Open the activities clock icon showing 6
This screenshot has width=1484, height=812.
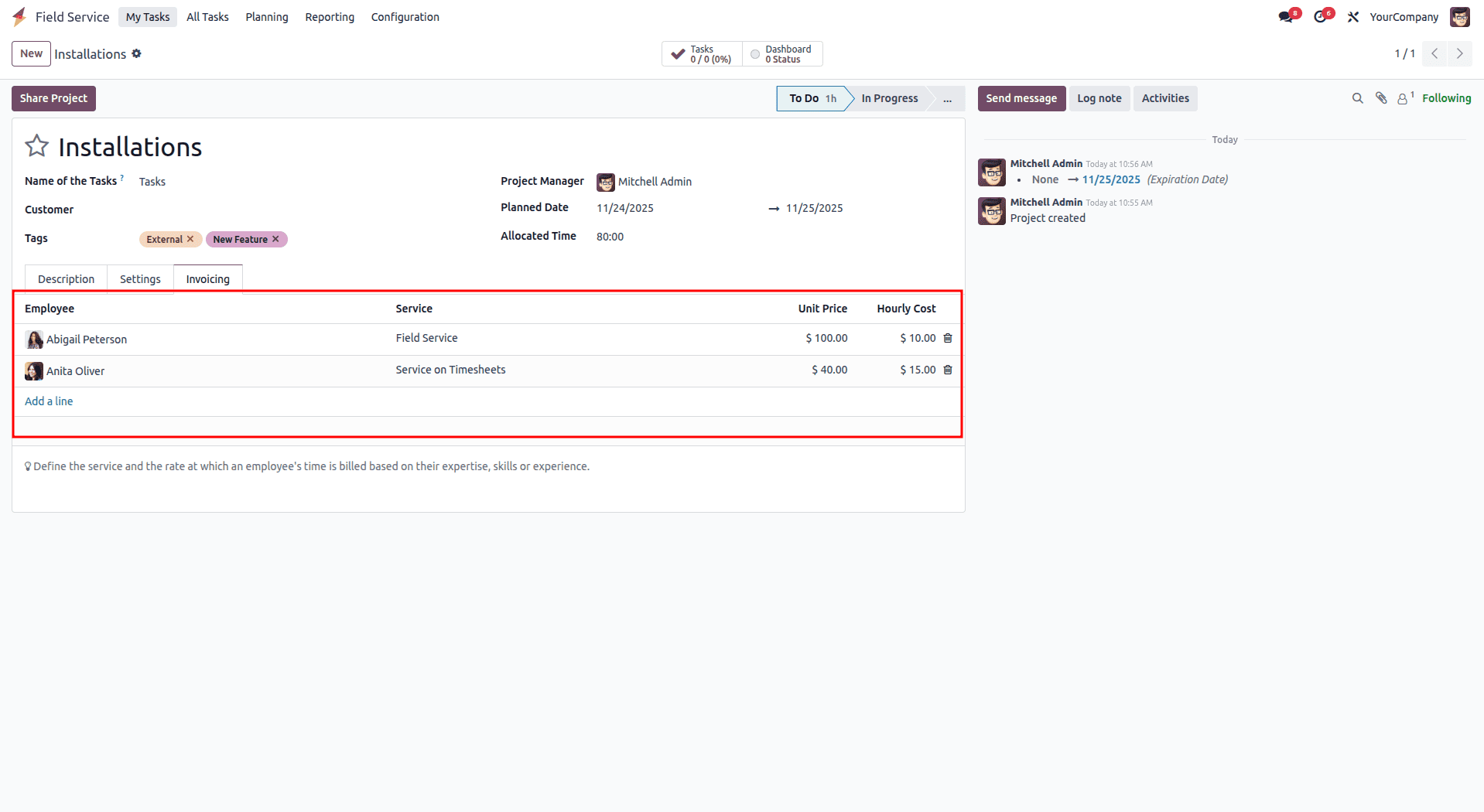click(x=1321, y=15)
